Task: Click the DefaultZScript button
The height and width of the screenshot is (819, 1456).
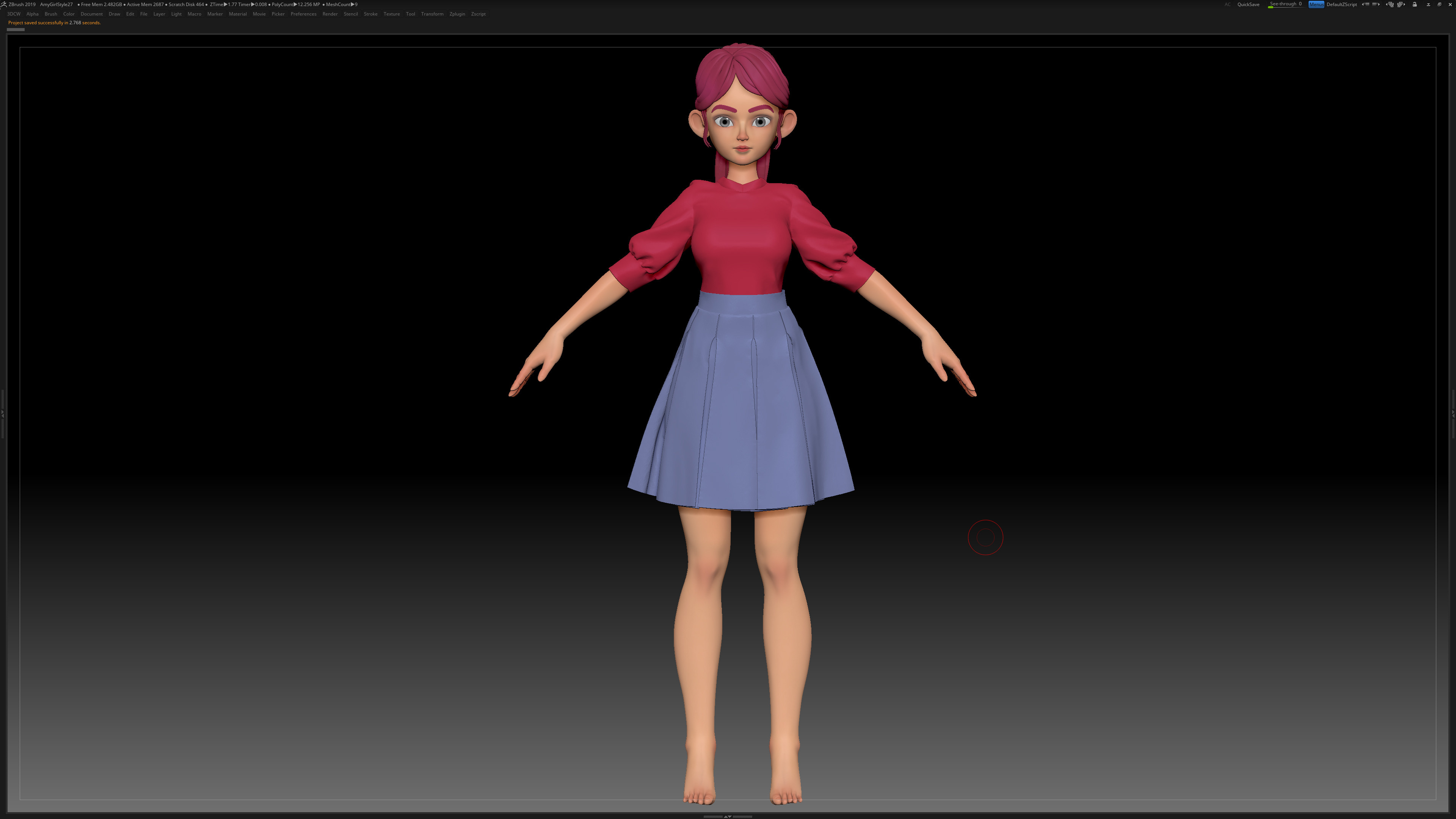Action: [x=1342, y=5]
